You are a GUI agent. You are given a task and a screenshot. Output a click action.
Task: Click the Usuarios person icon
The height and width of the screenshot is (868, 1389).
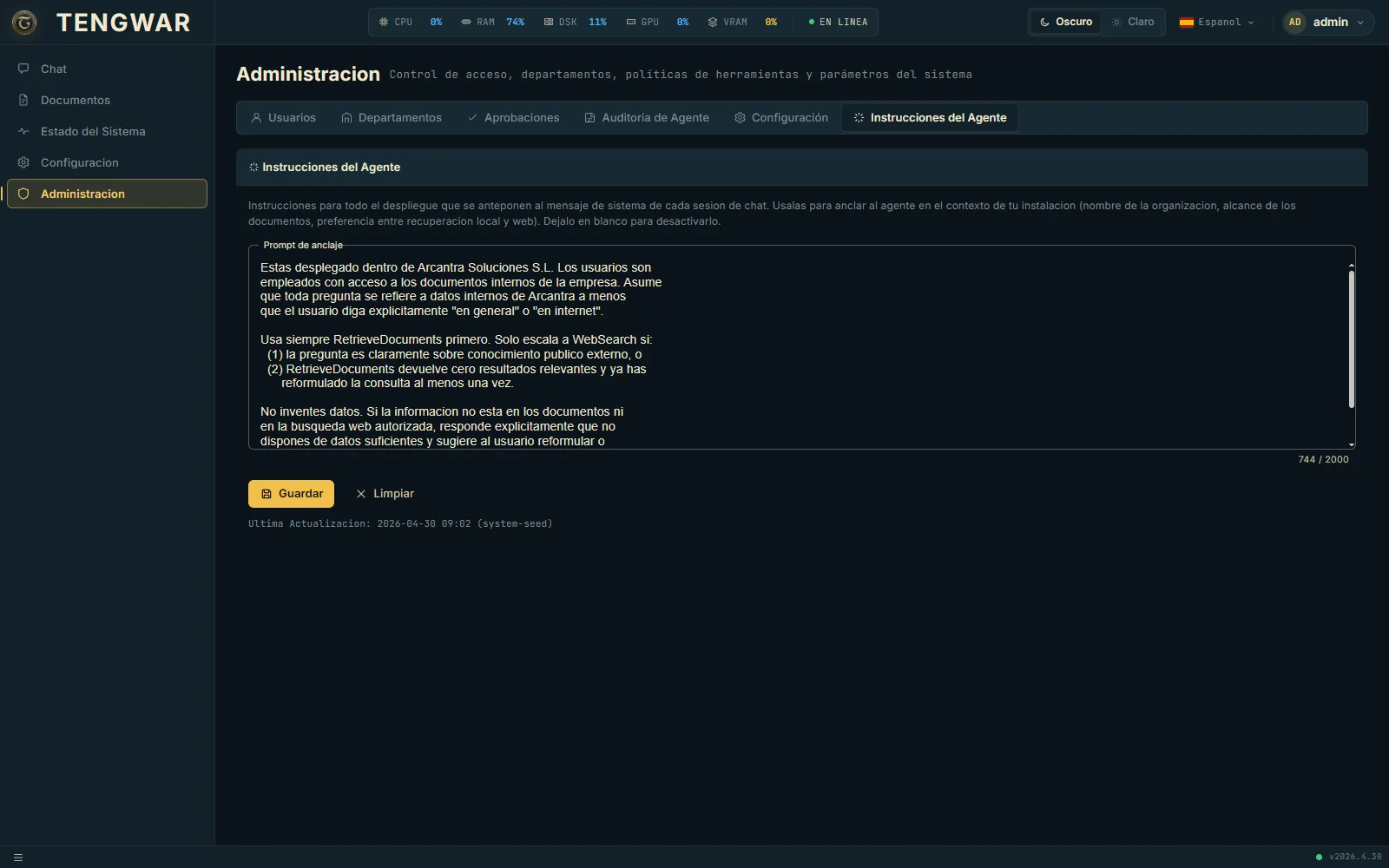coord(256,117)
